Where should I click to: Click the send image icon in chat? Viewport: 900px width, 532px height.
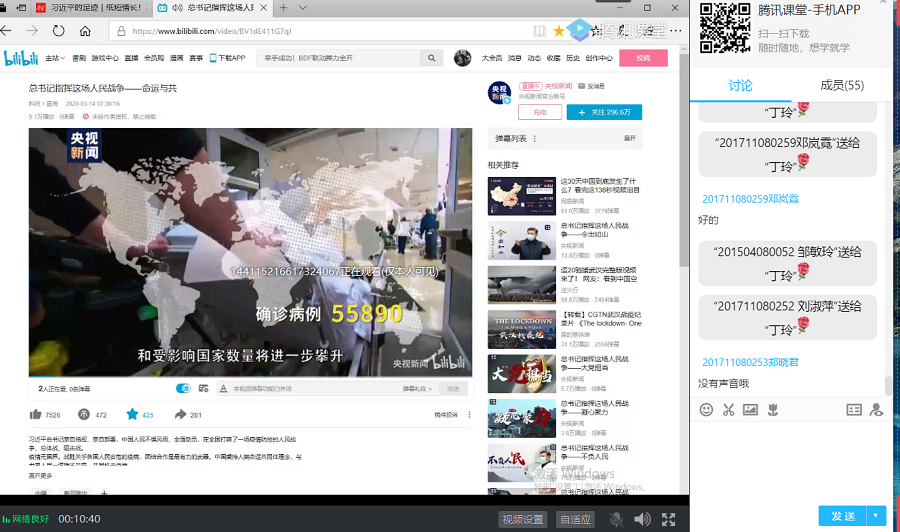pos(750,410)
